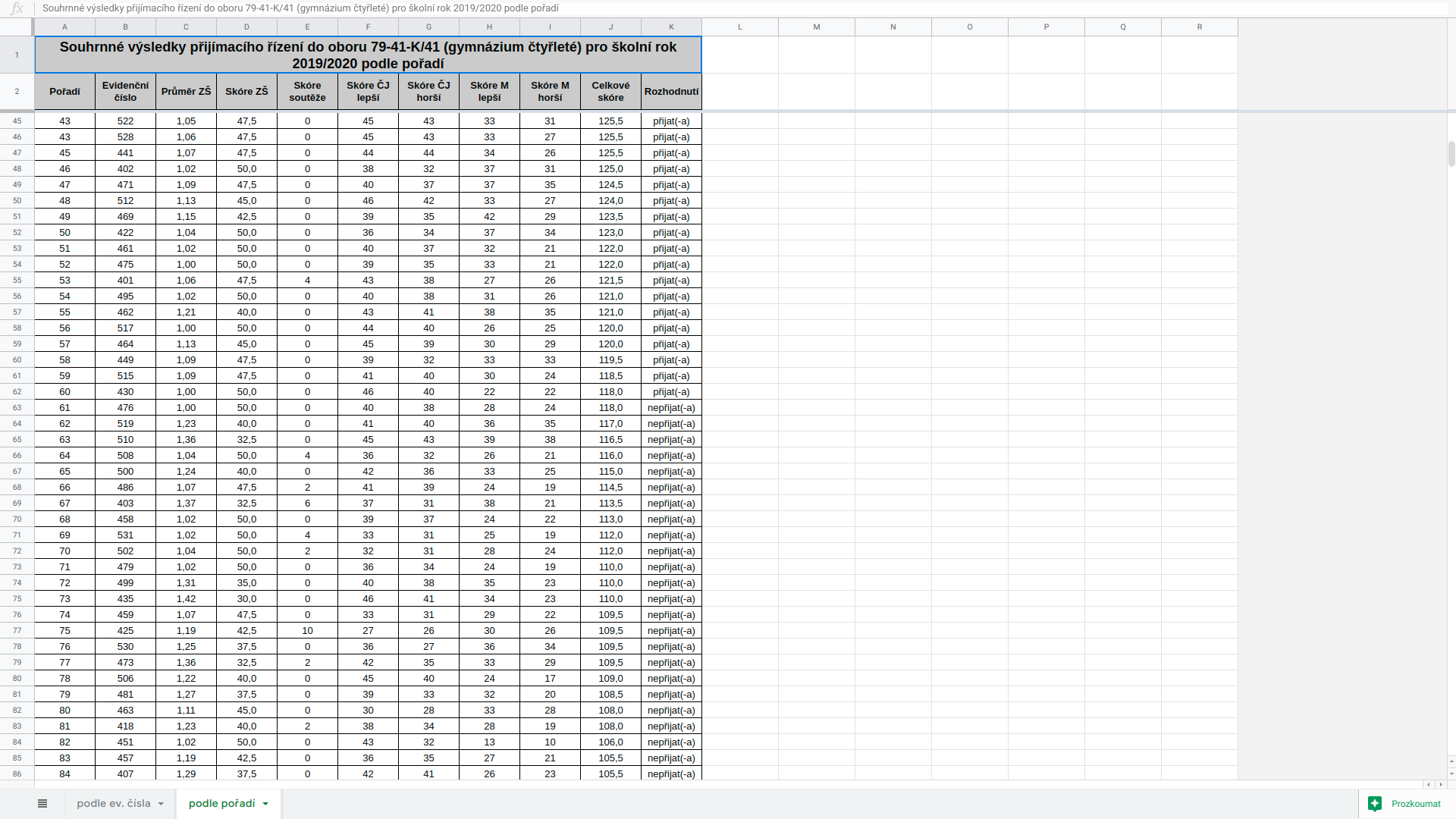Expand the 'podle ev. čísla' sheet dropdown arrow
Image resolution: width=1456 pixels, height=819 pixels.
tap(161, 804)
